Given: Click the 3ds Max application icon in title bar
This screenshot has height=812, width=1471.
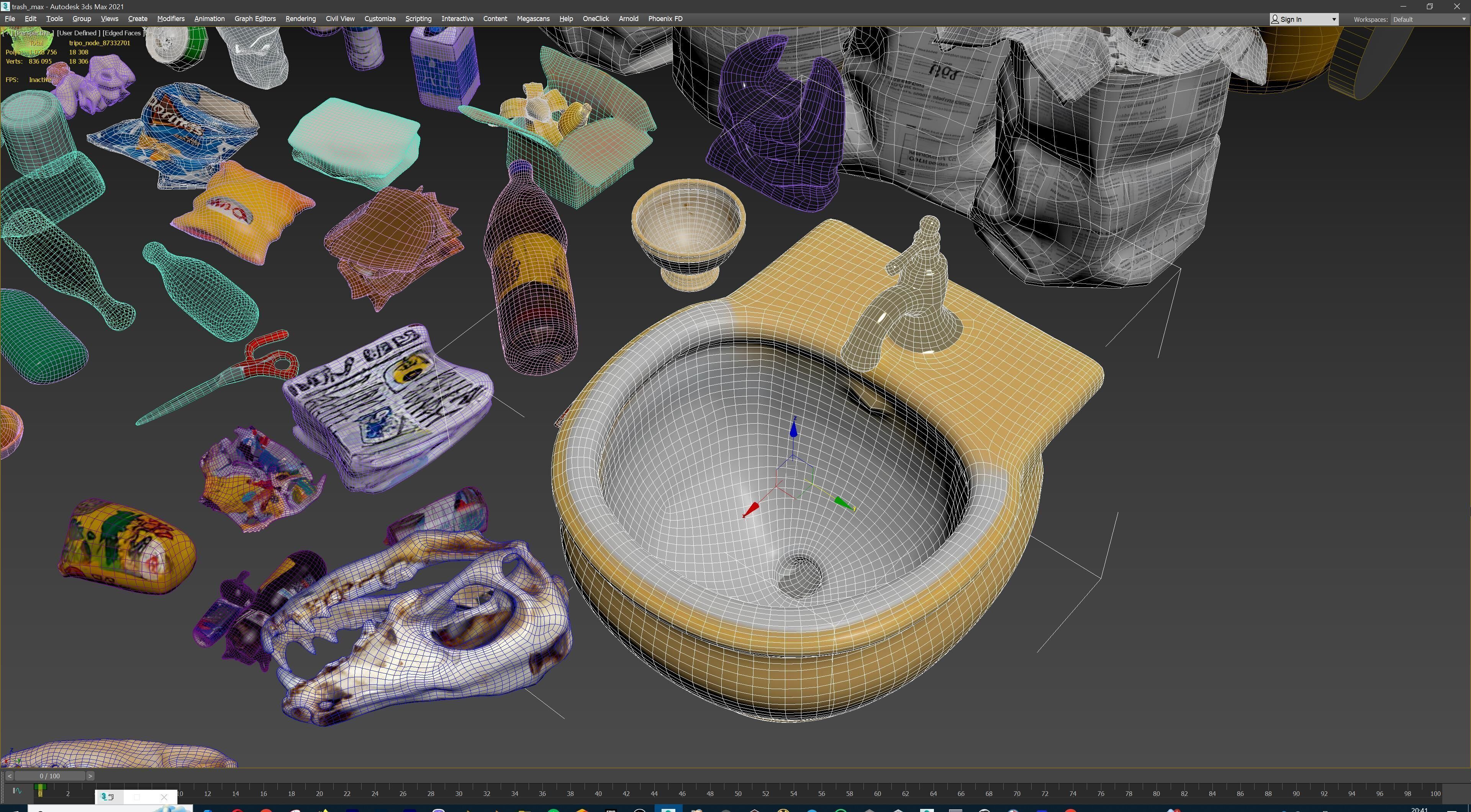Looking at the screenshot, I should [x=5, y=6].
